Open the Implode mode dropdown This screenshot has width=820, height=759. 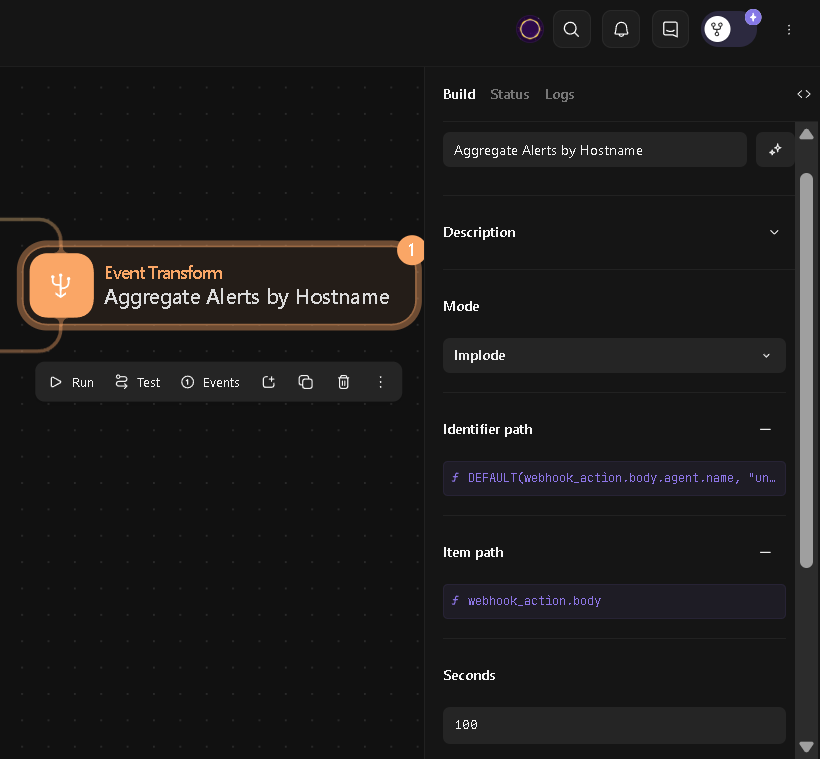tap(614, 355)
